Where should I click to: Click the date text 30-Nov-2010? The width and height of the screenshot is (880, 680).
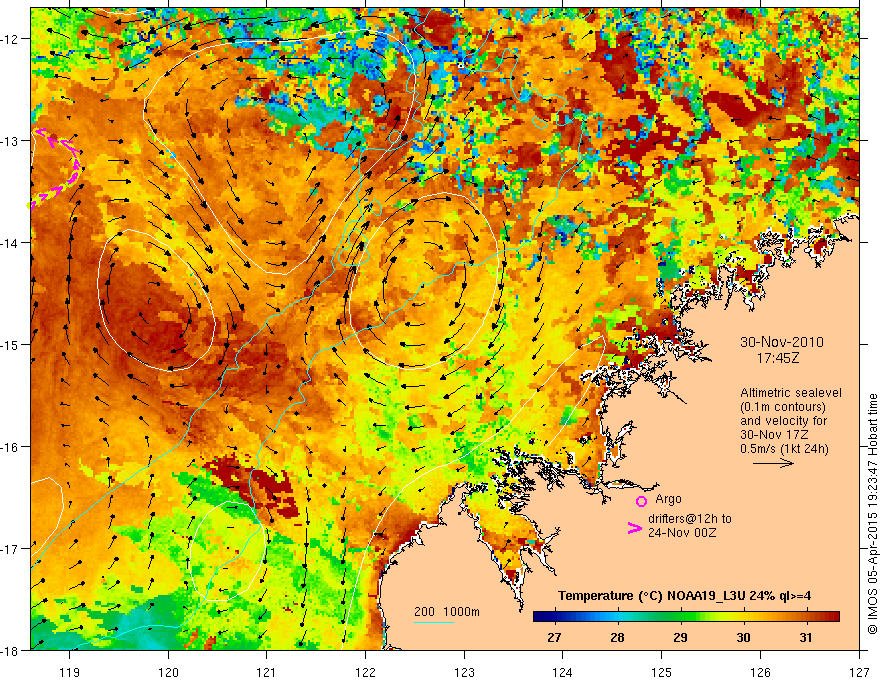pos(782,342)
